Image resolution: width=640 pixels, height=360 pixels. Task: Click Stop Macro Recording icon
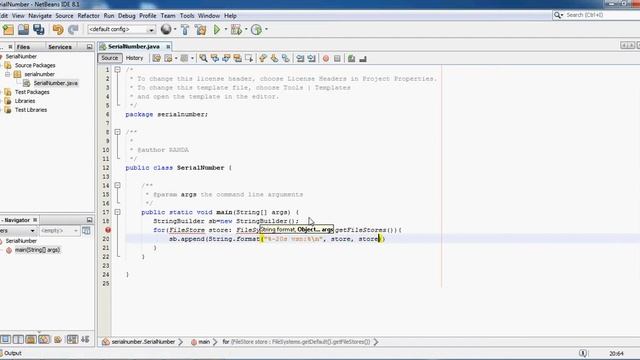337,59
